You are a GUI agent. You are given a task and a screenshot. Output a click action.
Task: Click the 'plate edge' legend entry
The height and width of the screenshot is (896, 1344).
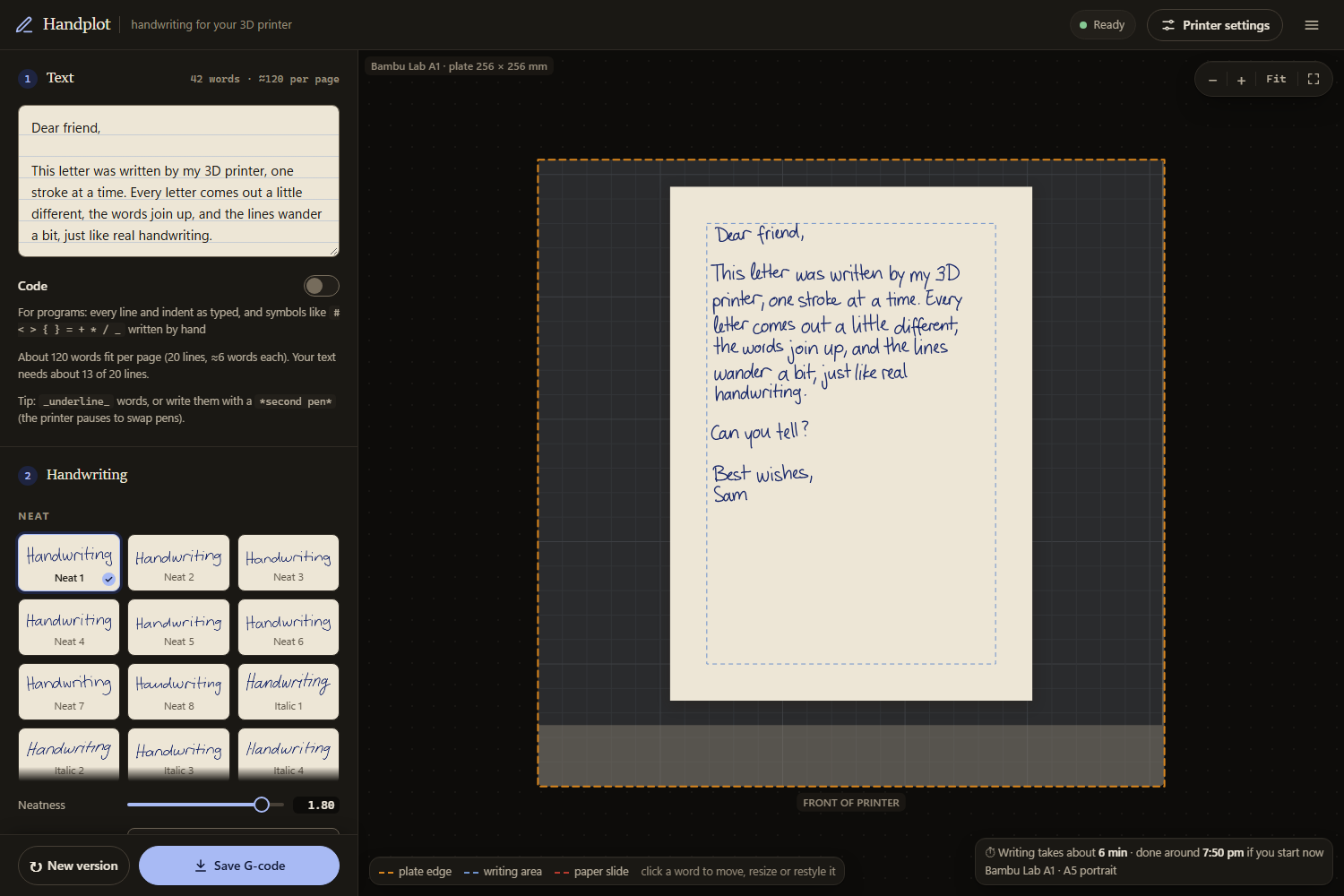click(416, 872)
